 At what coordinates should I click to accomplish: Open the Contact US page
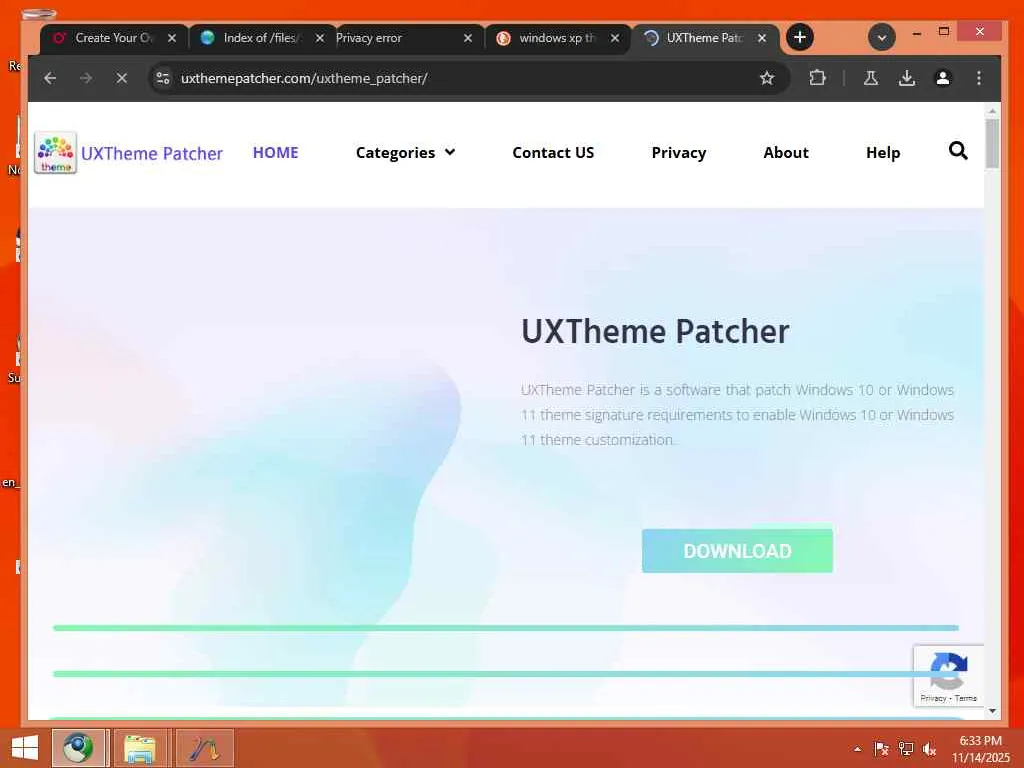[553, 152]
